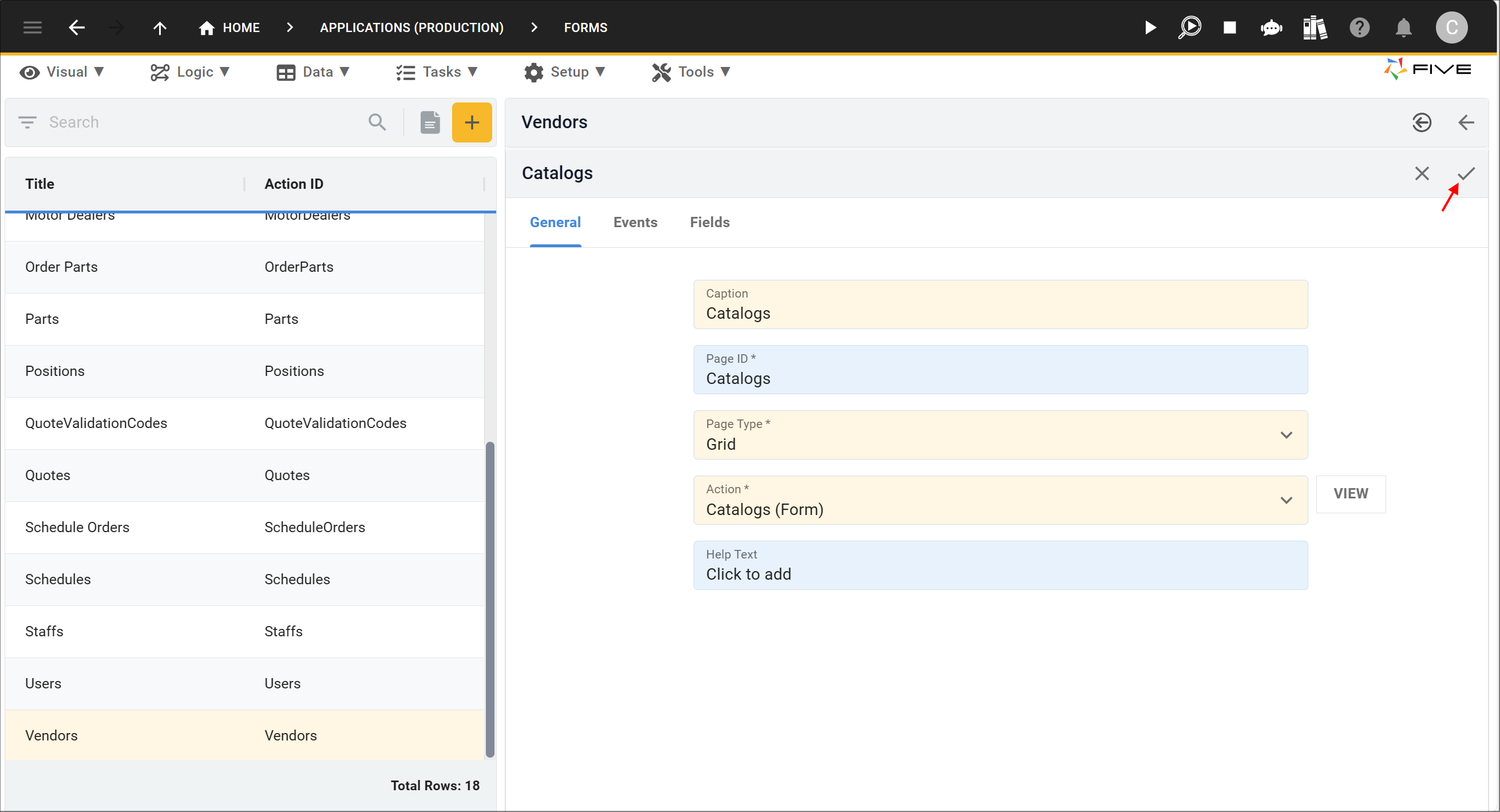Select the Order Parts row

(x=244, y=267)
